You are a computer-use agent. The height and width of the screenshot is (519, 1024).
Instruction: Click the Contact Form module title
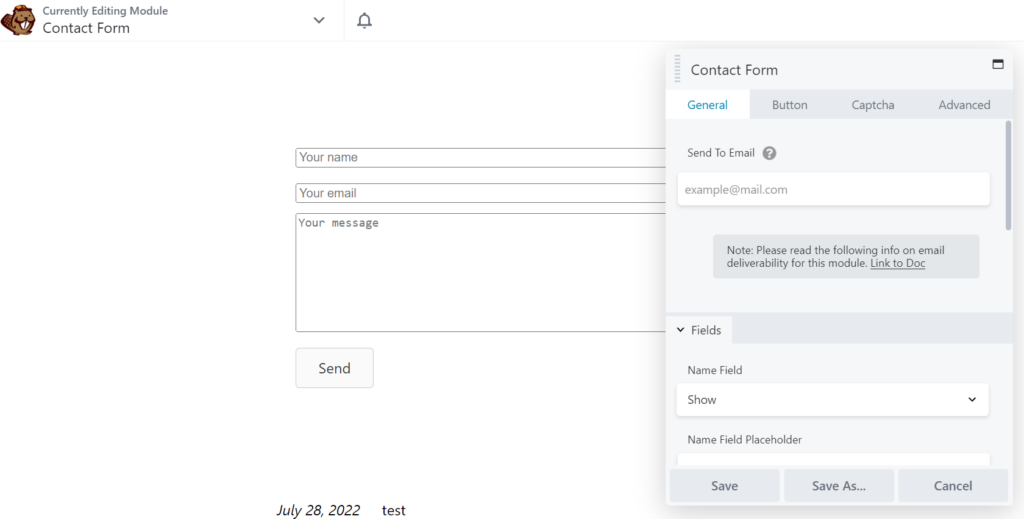pyautogui.click(x=86, y=28)
